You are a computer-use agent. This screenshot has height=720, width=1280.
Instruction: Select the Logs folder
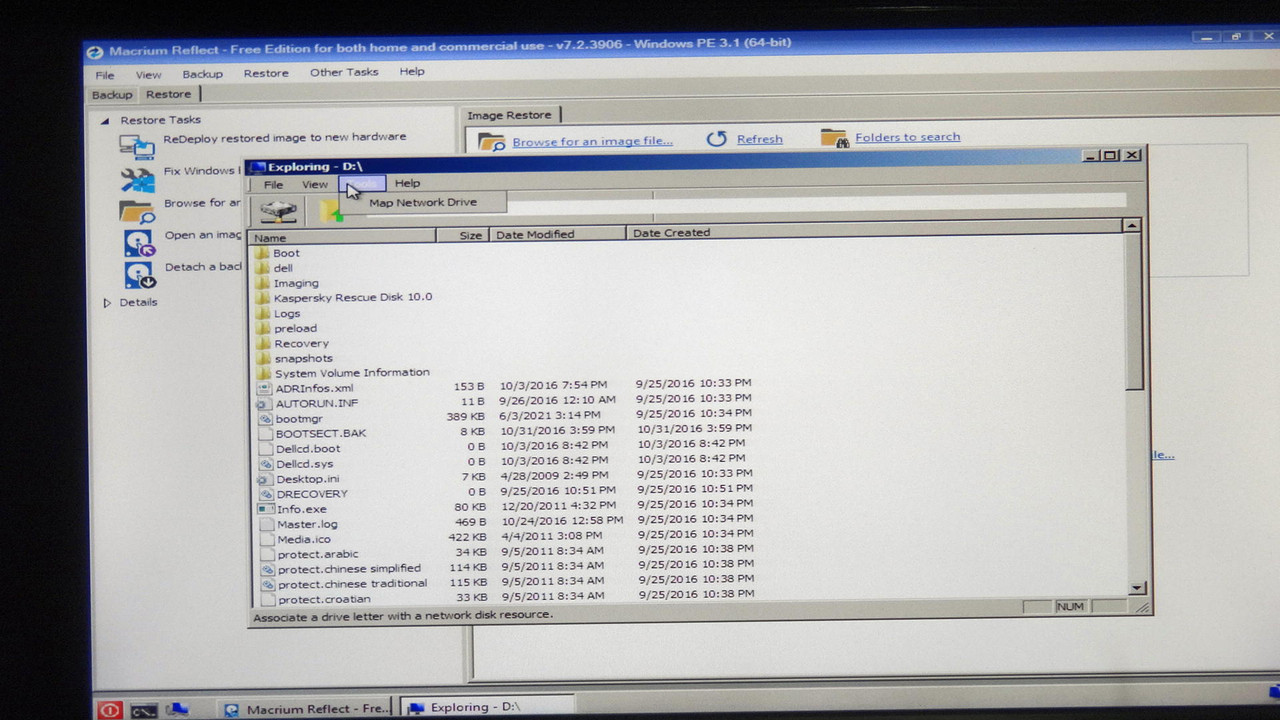pos(278,313)
